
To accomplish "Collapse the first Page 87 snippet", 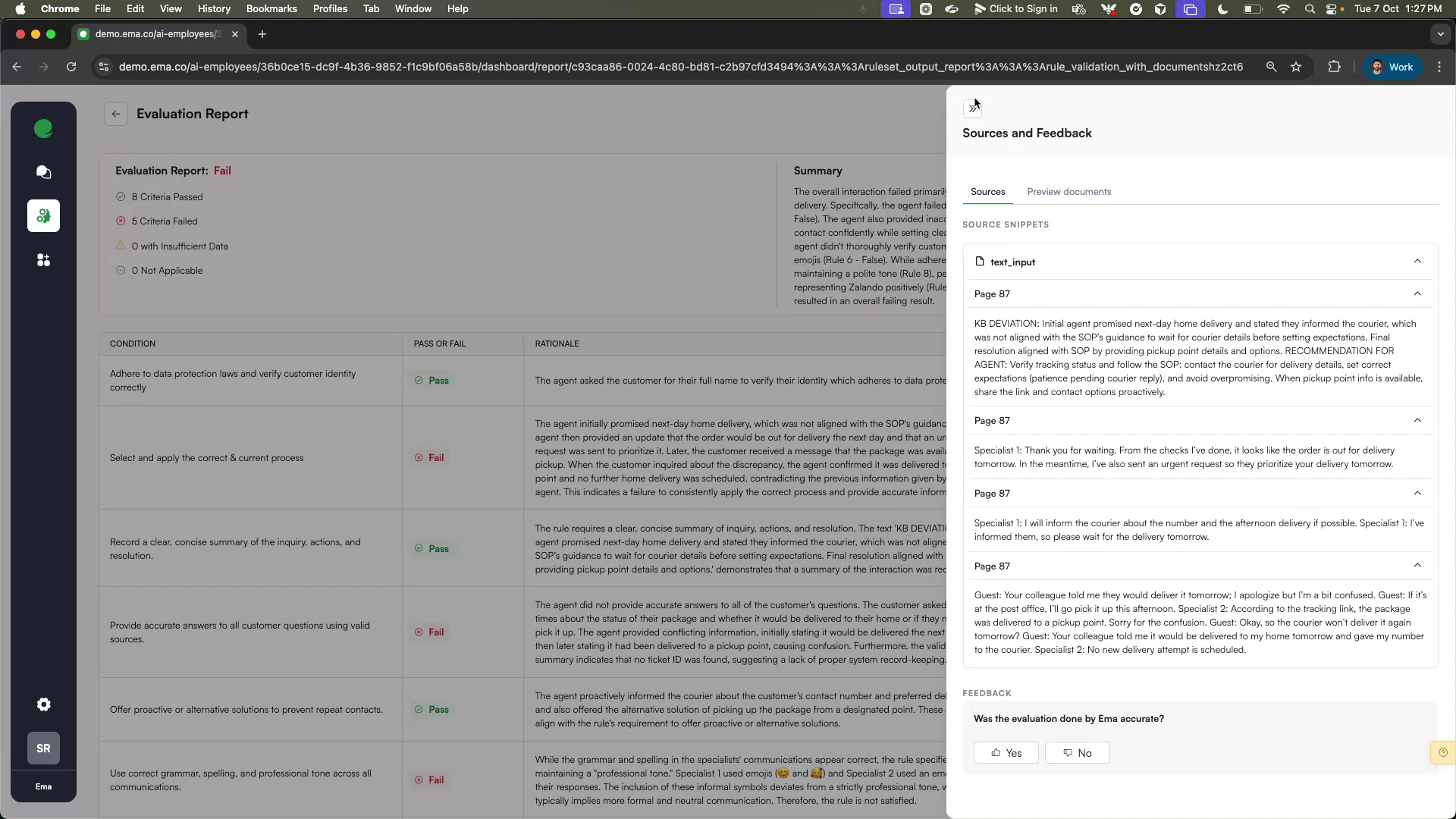I will click(1417, 293).
